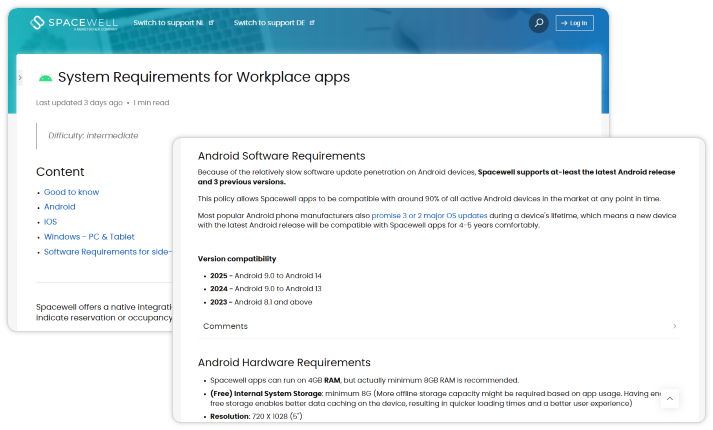Select the '1 min read' text
This screenshot has height=430, width=713.
[x=151, y=103]
